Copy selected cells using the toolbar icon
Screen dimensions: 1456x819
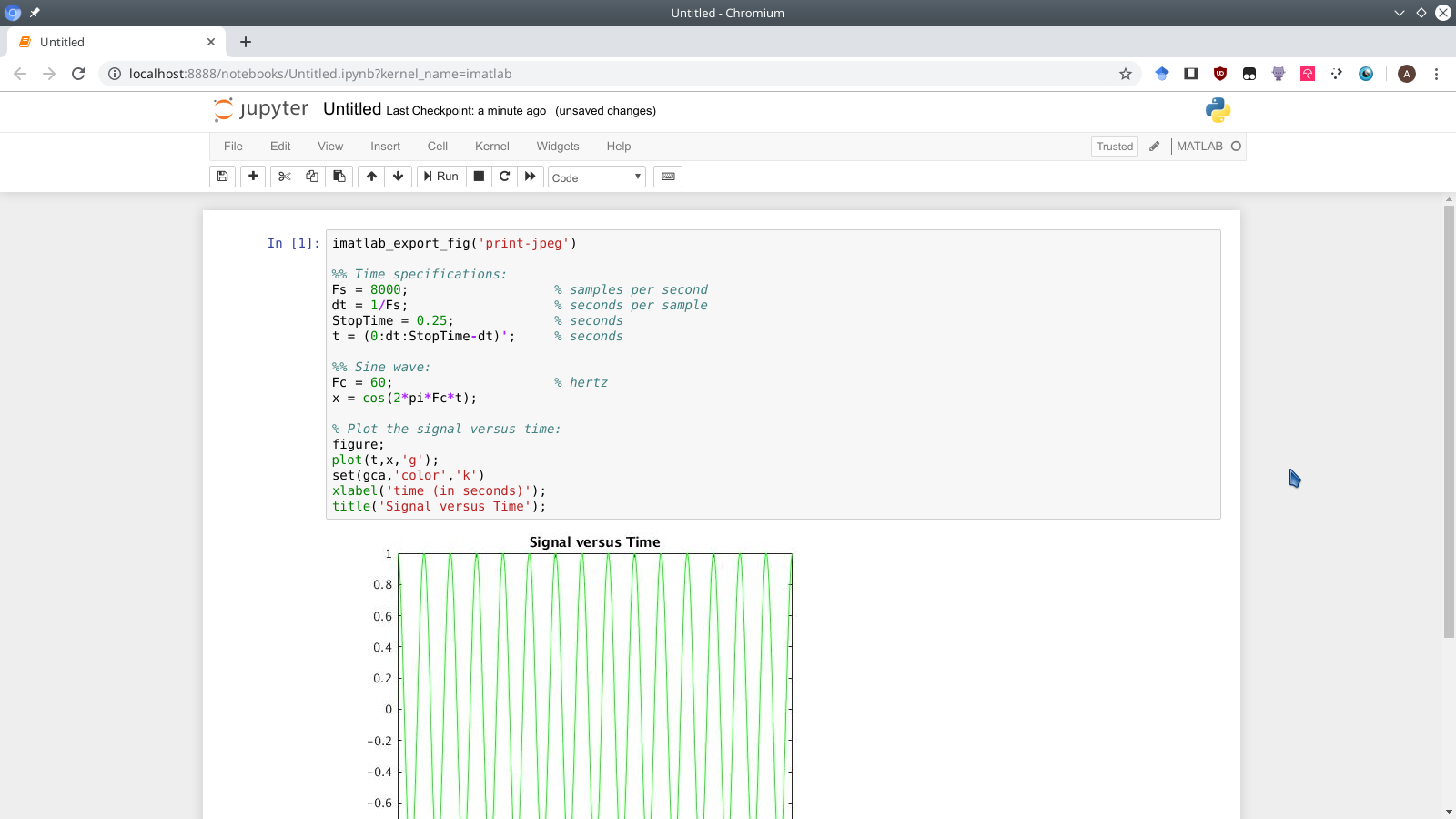[x=312, y=177]
